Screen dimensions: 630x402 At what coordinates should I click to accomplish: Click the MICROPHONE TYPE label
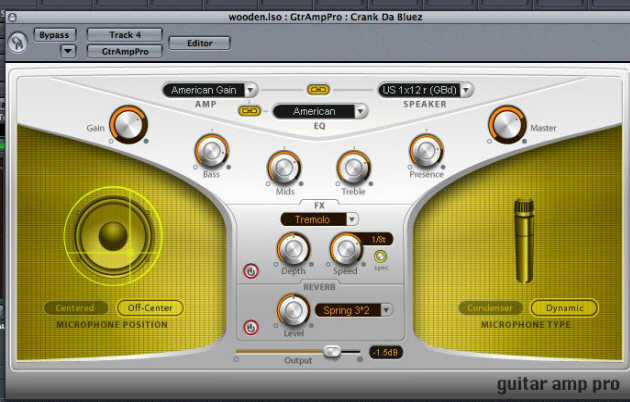tap(526, 325)
